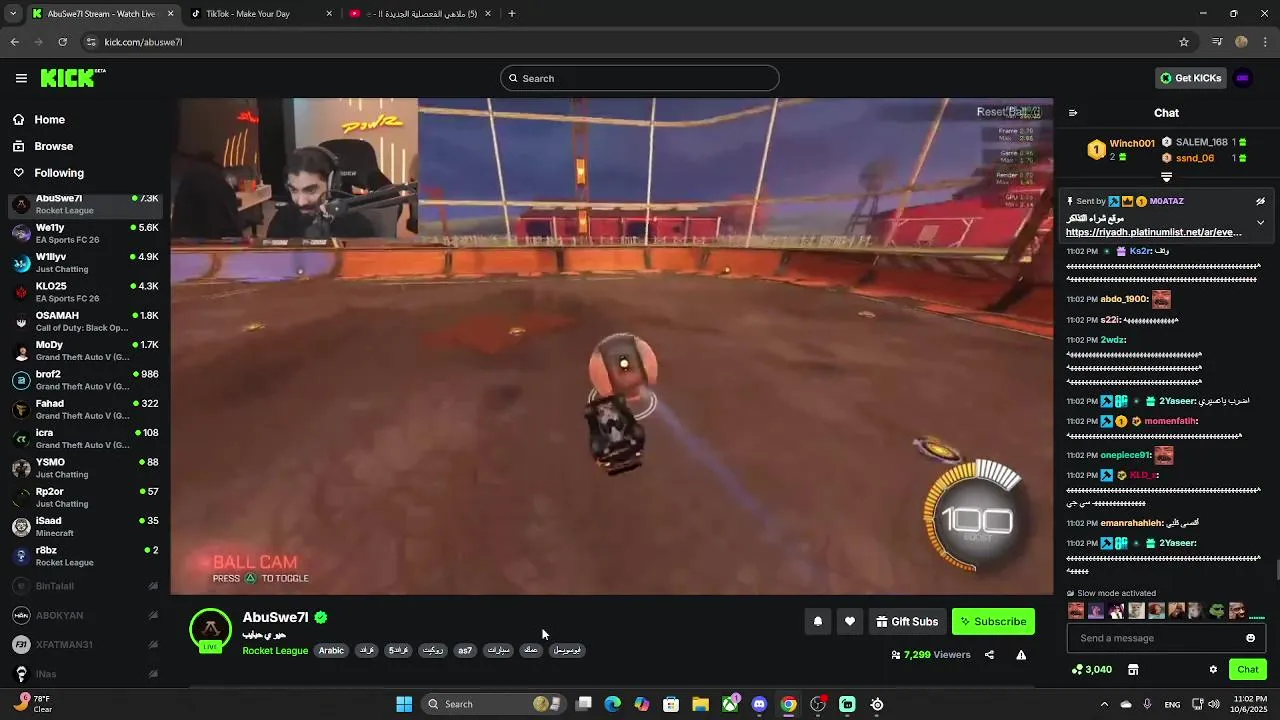This screenshot has height=720, width=1280.
Task: Switch to the TikTok browser tab
Action: point(261,14)
